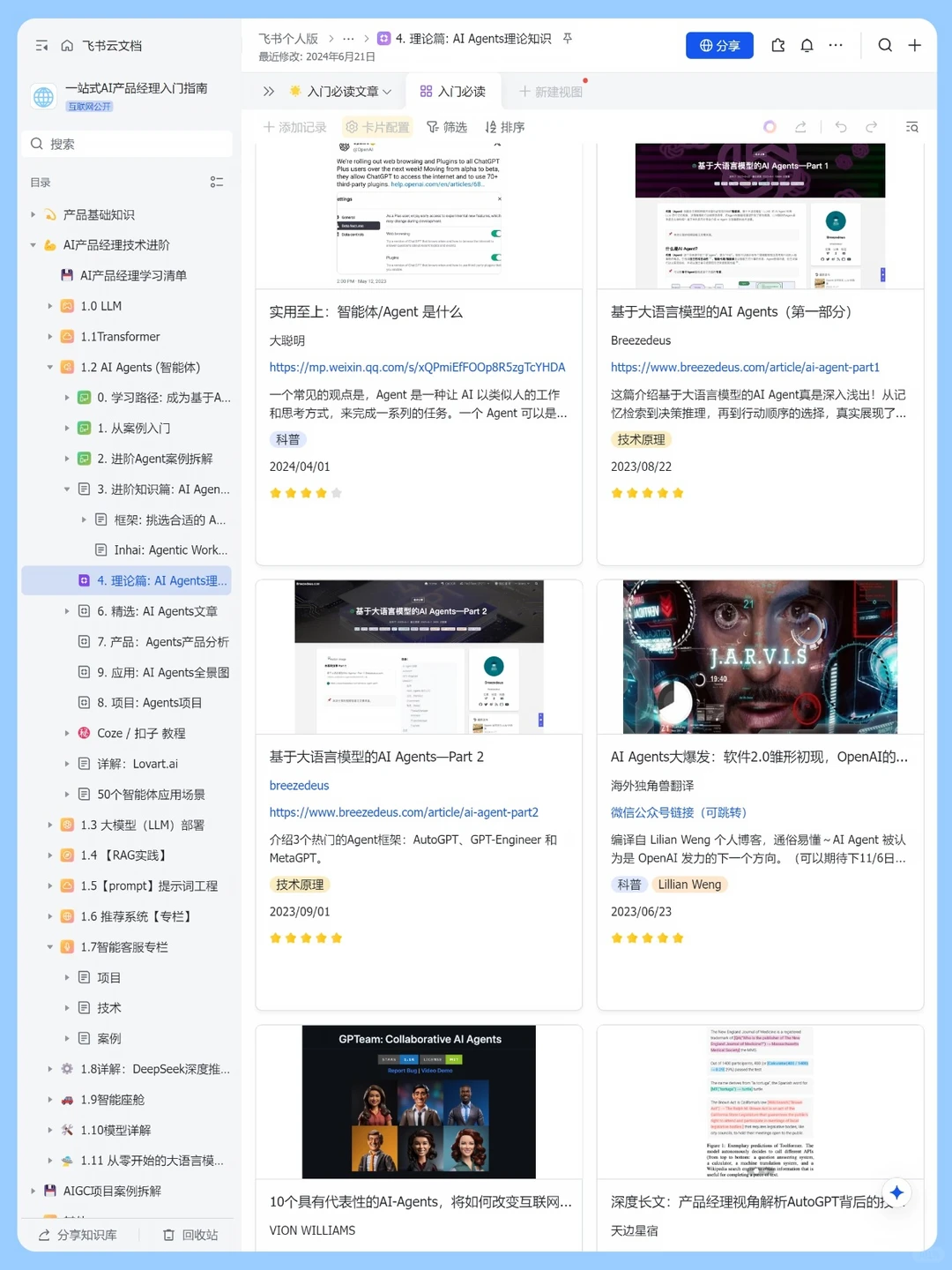
Task: Click the 互联网公开 badge
Action: pyautogui.click(x=90, y=107)
